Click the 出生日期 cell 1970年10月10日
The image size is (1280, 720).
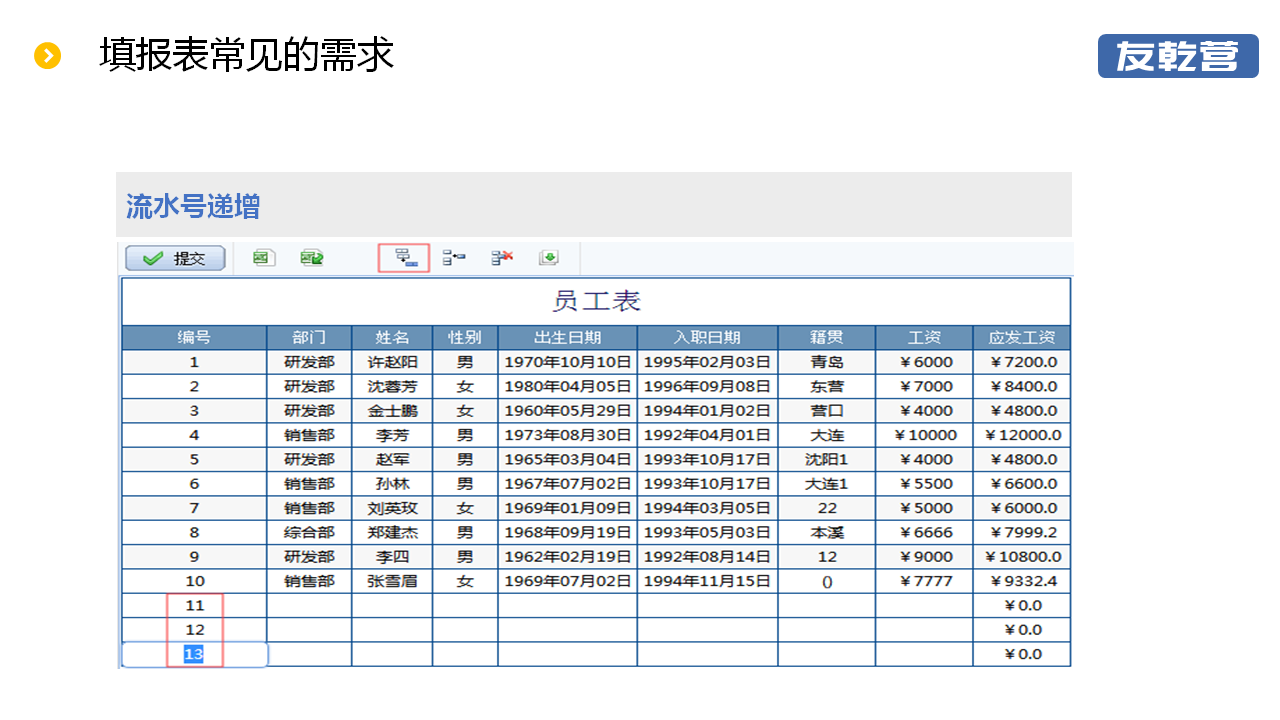[567, 362]
